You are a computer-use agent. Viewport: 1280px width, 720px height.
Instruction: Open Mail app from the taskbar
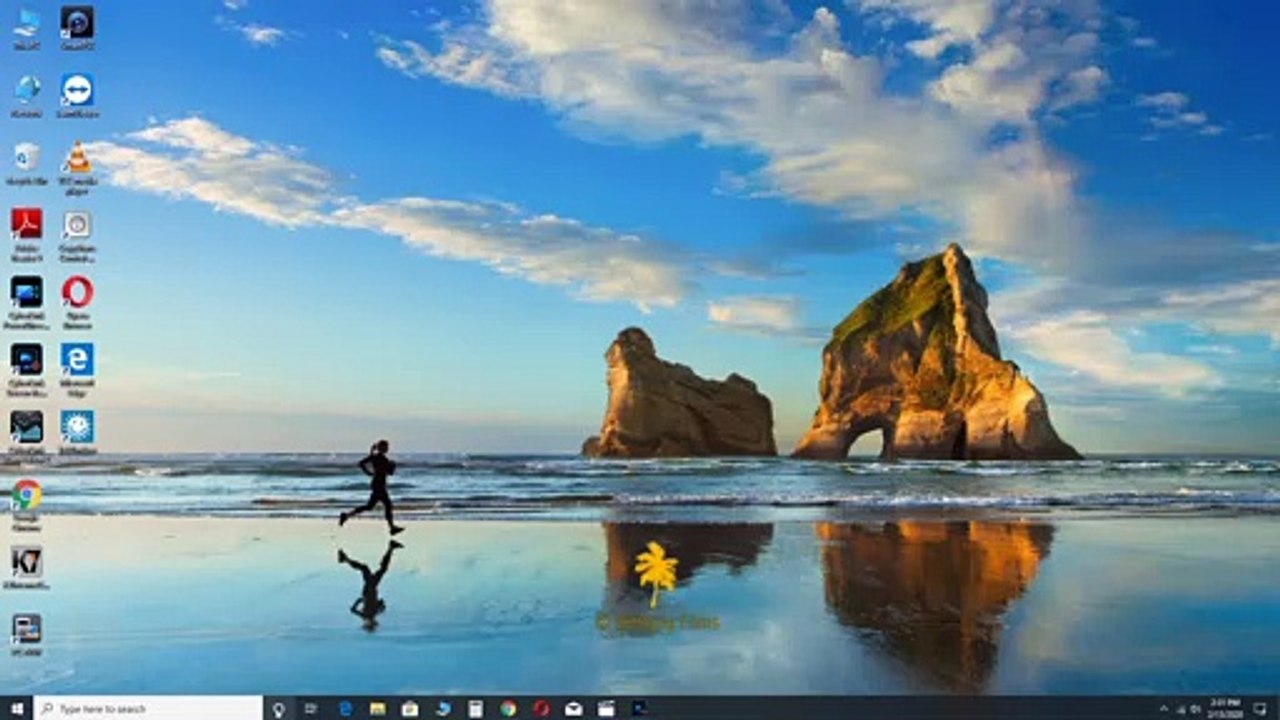pos(573,708)
